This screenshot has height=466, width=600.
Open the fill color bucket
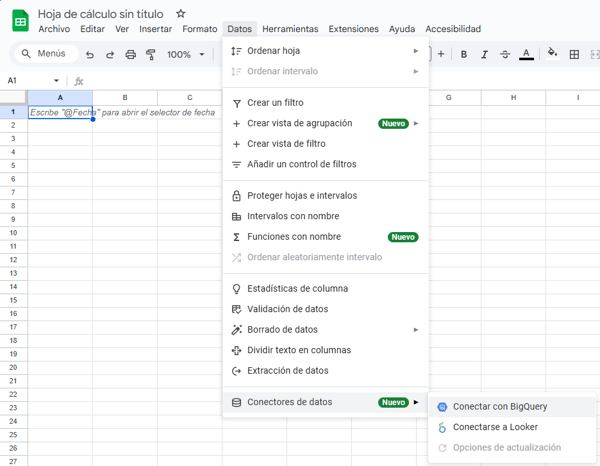coord(552,54)
